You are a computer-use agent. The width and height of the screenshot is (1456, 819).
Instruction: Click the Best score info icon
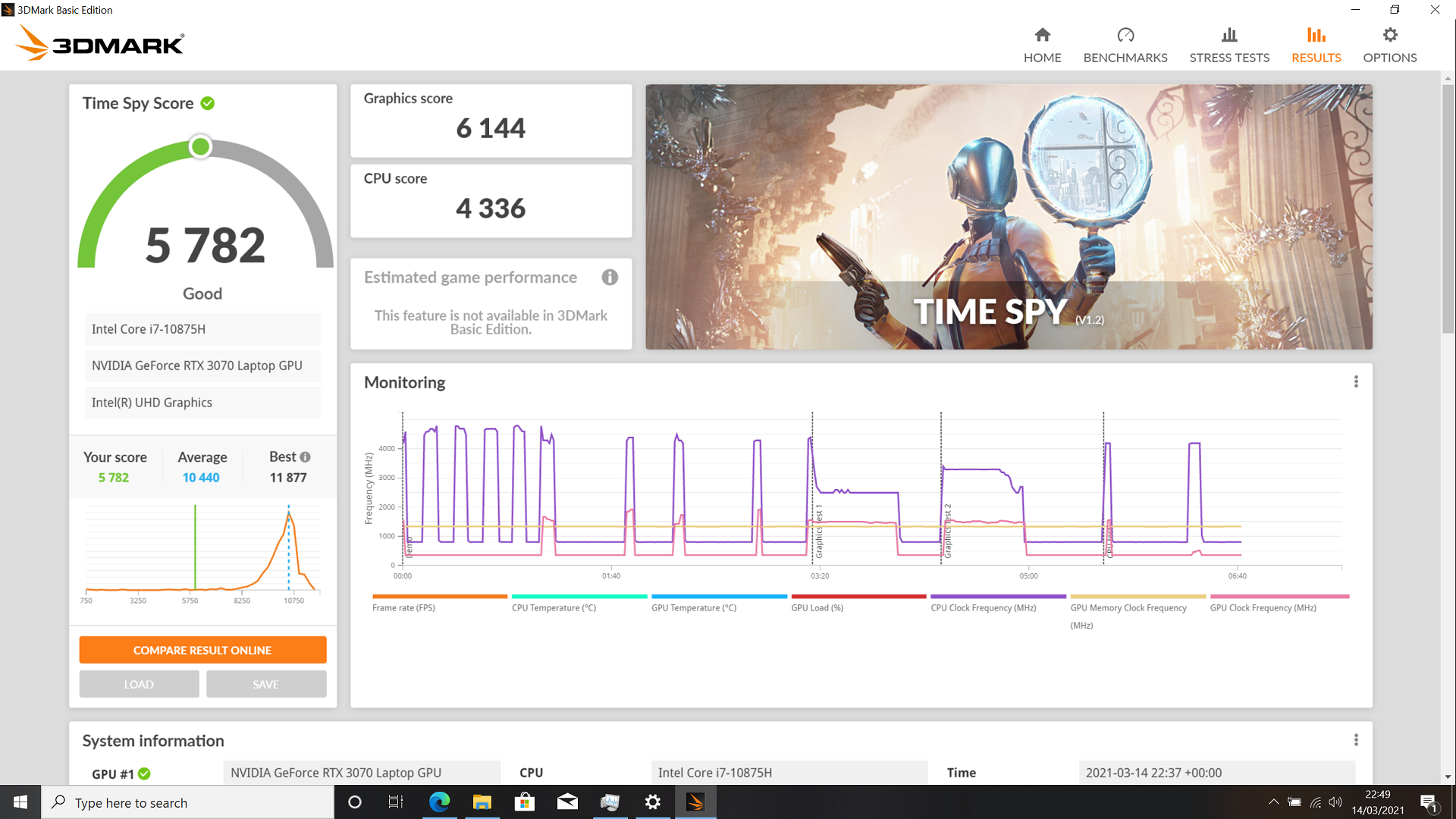coord(305,457)
